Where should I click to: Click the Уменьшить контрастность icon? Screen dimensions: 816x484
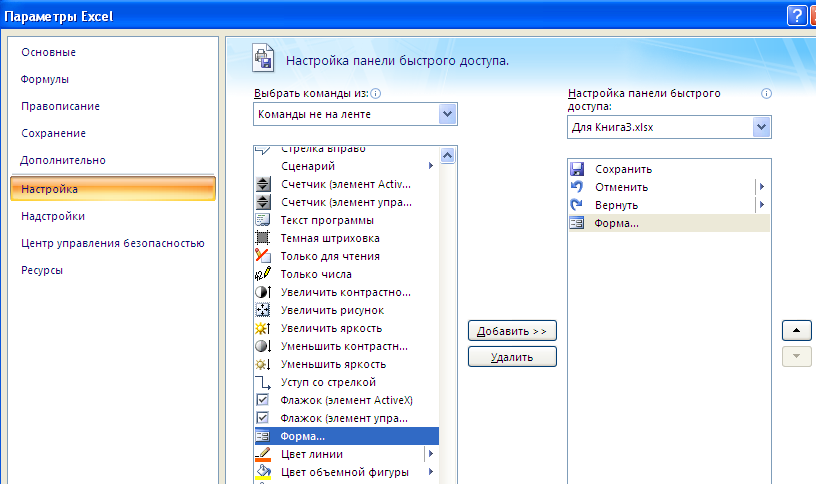pos(263,346)
